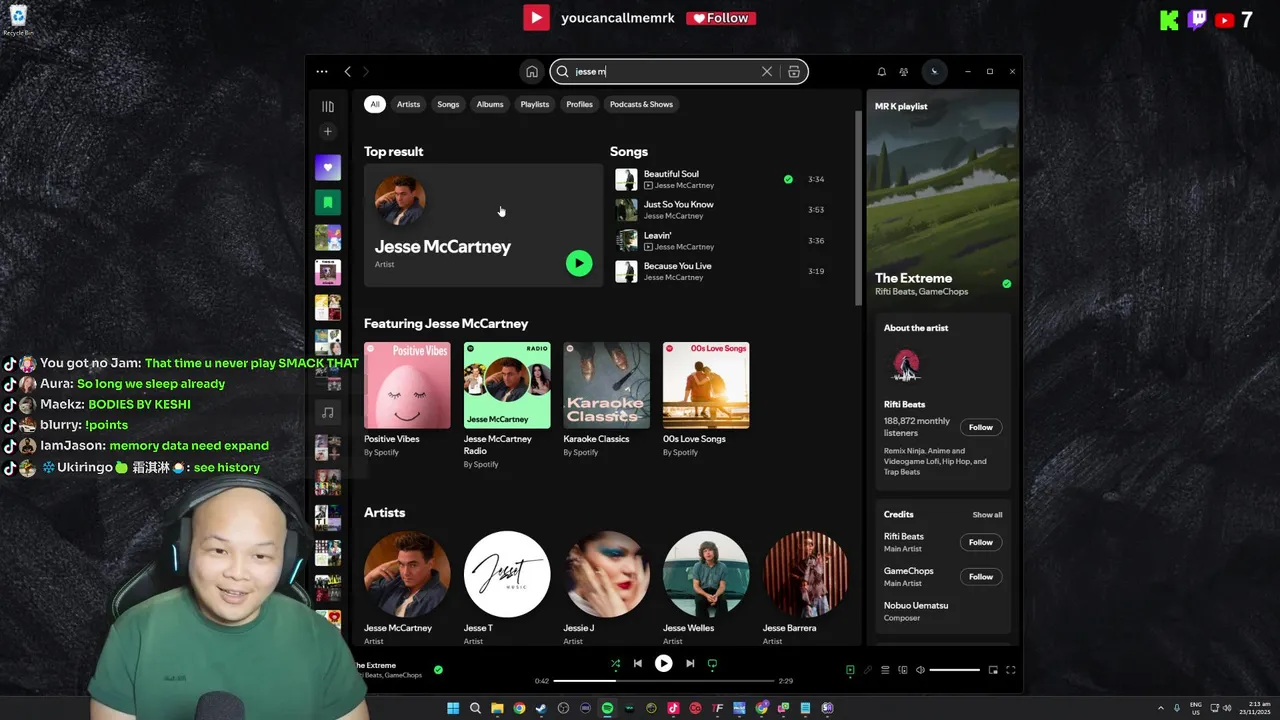Create a new playlist with plus icon

tap(327, 131)
